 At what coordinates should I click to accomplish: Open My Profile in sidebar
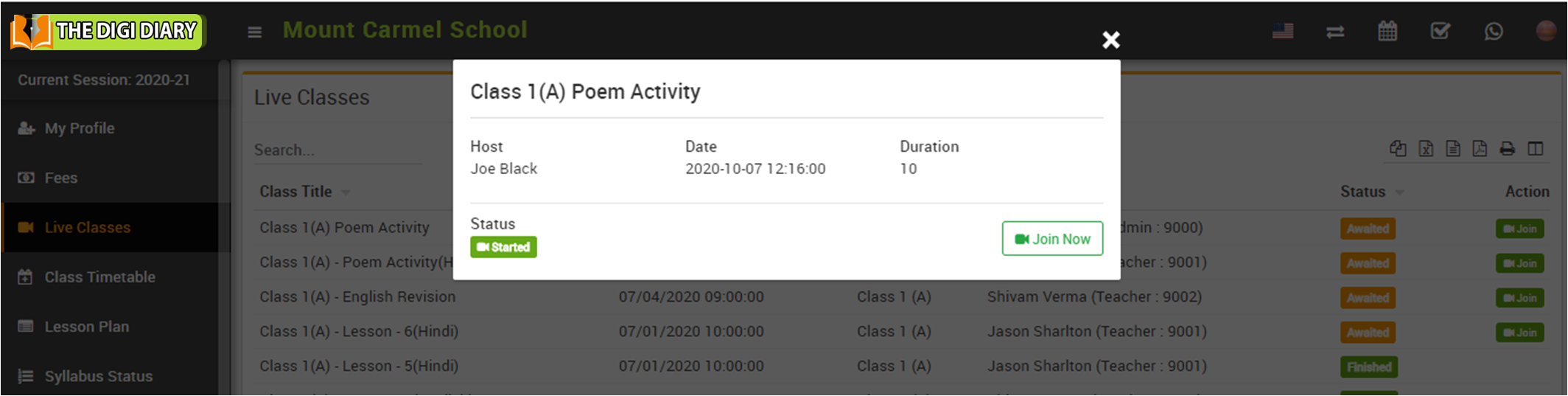click(80, 128)
